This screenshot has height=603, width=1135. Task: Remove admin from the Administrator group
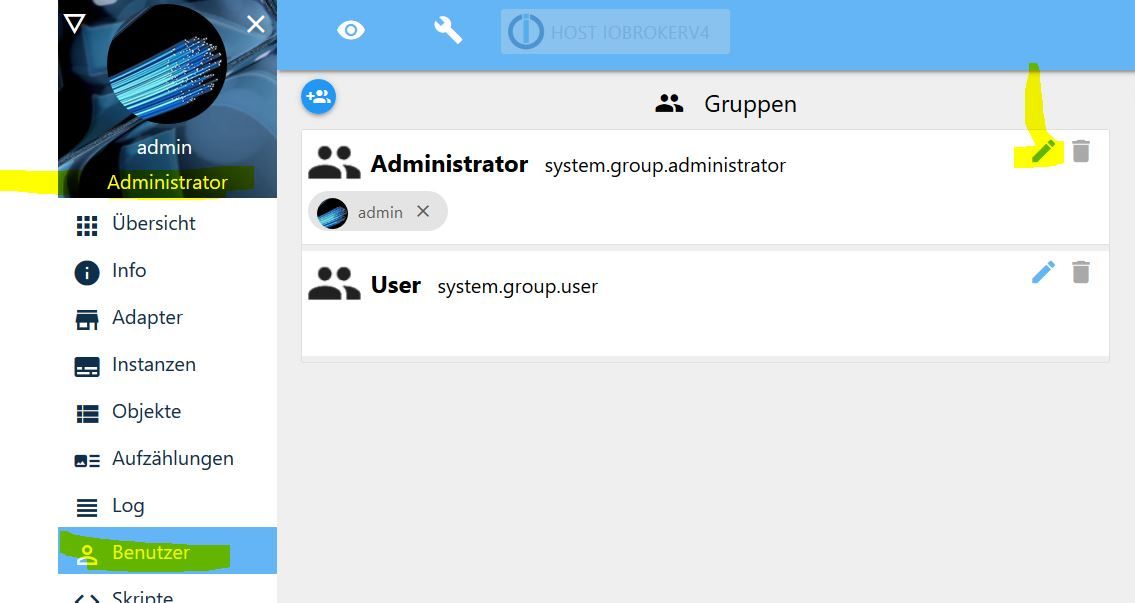tap(423, 211)
